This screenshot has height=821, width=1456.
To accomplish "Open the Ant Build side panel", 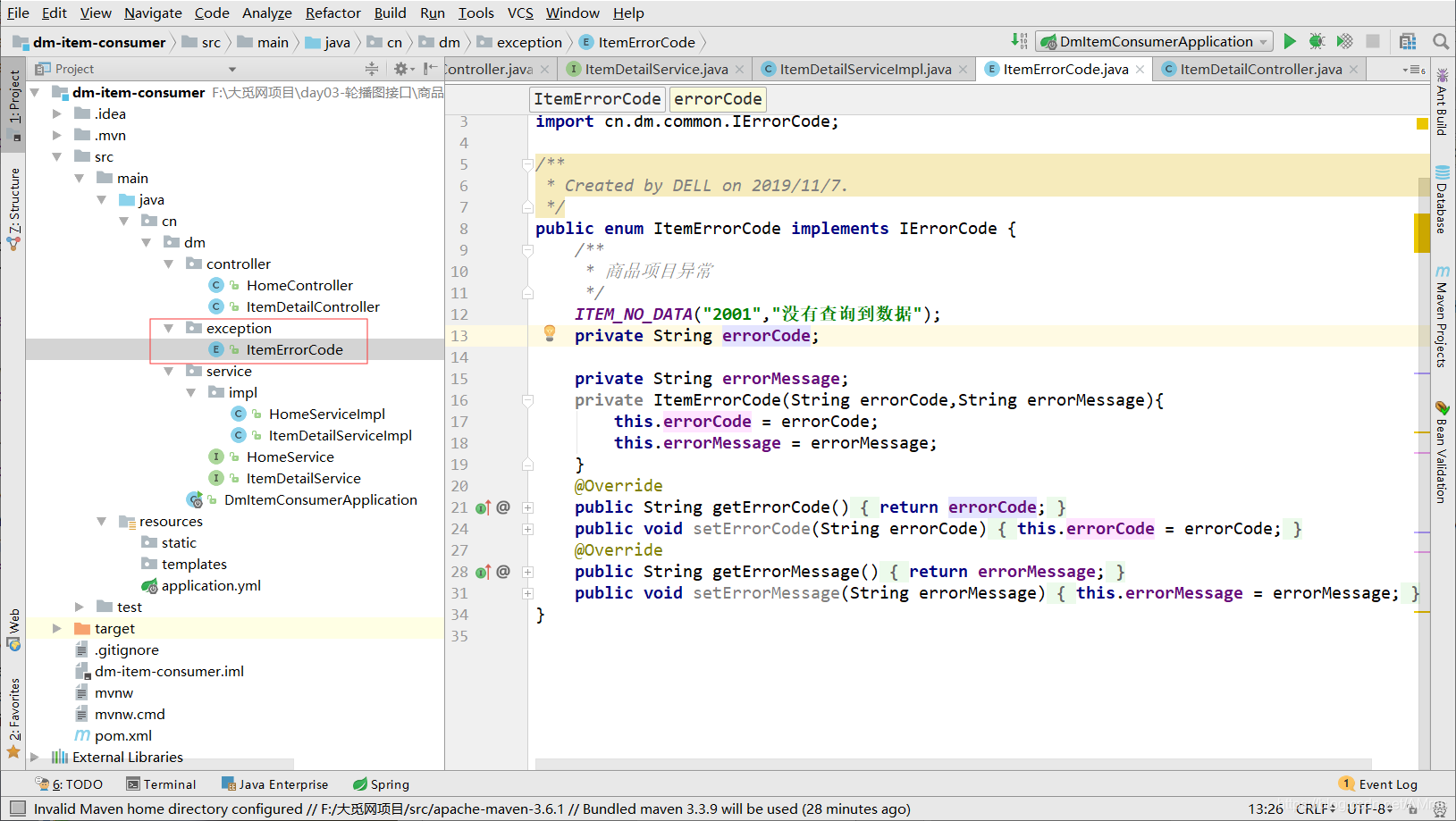I will click(1442, 101).
